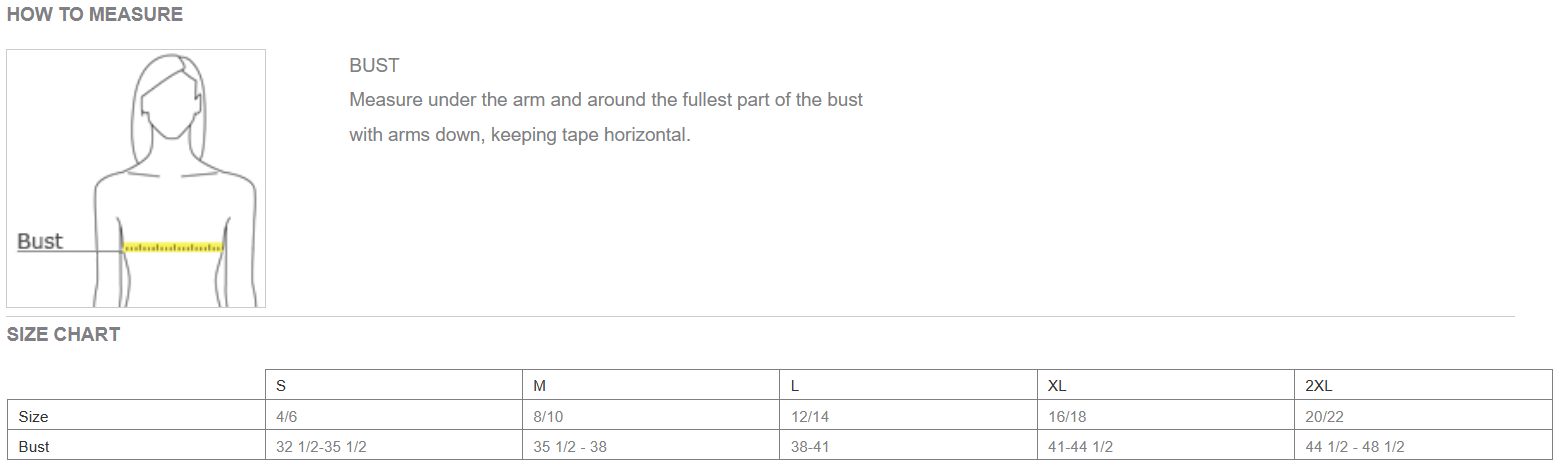The width and height of the screenshot is (1567, 465).
Task: Click the Bust label inside the illustration
Action: click(x=40, y=241)
